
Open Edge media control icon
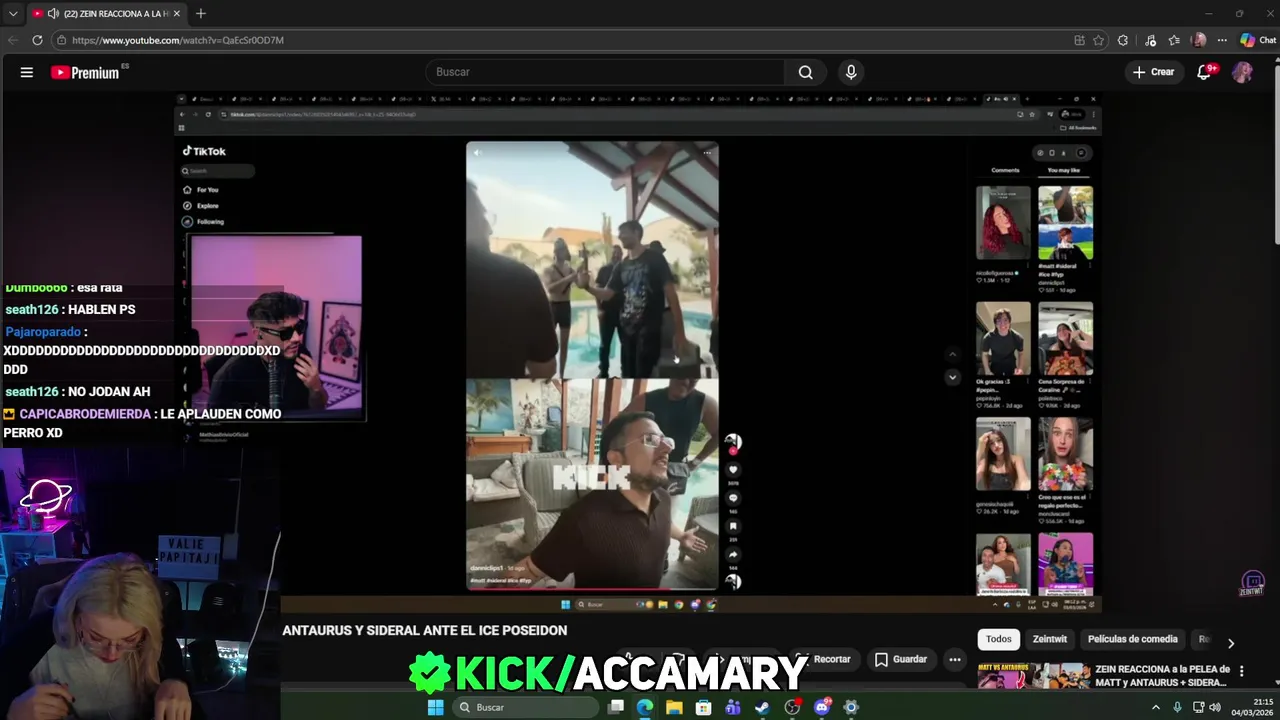pyautogui.click(x=1150, y=40)
